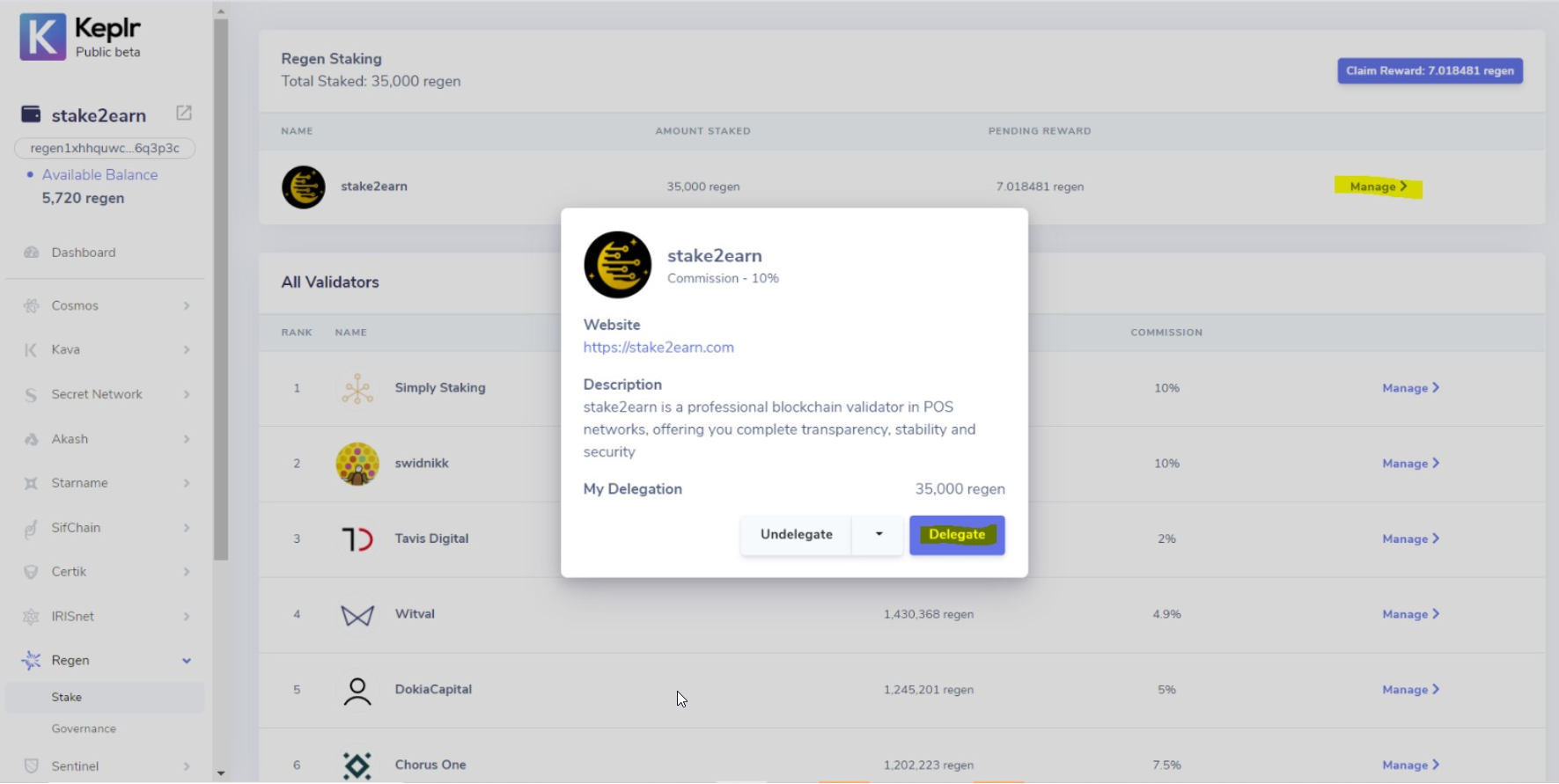Click the Cosmos chain icon
The height and width of the screenshot is (784, 1559).
coord(32,305)
